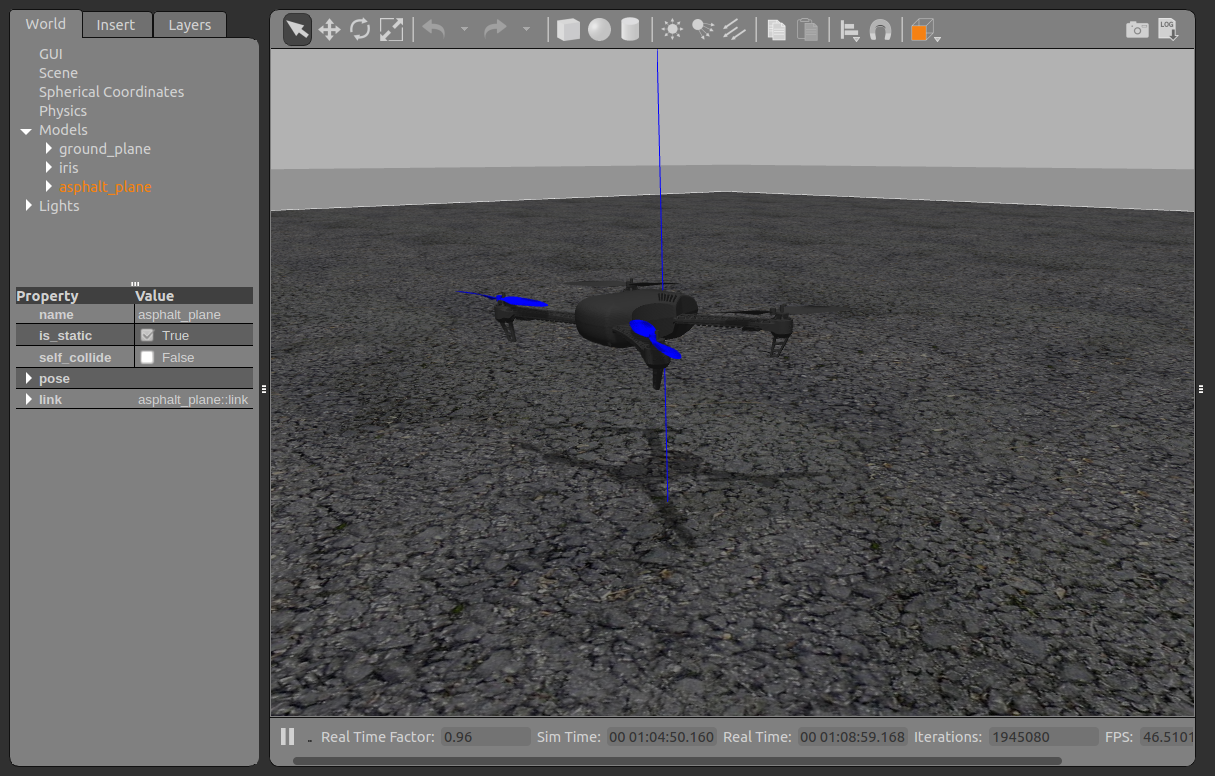Select the translate mode tool
This screenshot has height=776, width=1215.
(x=329, y=30)
